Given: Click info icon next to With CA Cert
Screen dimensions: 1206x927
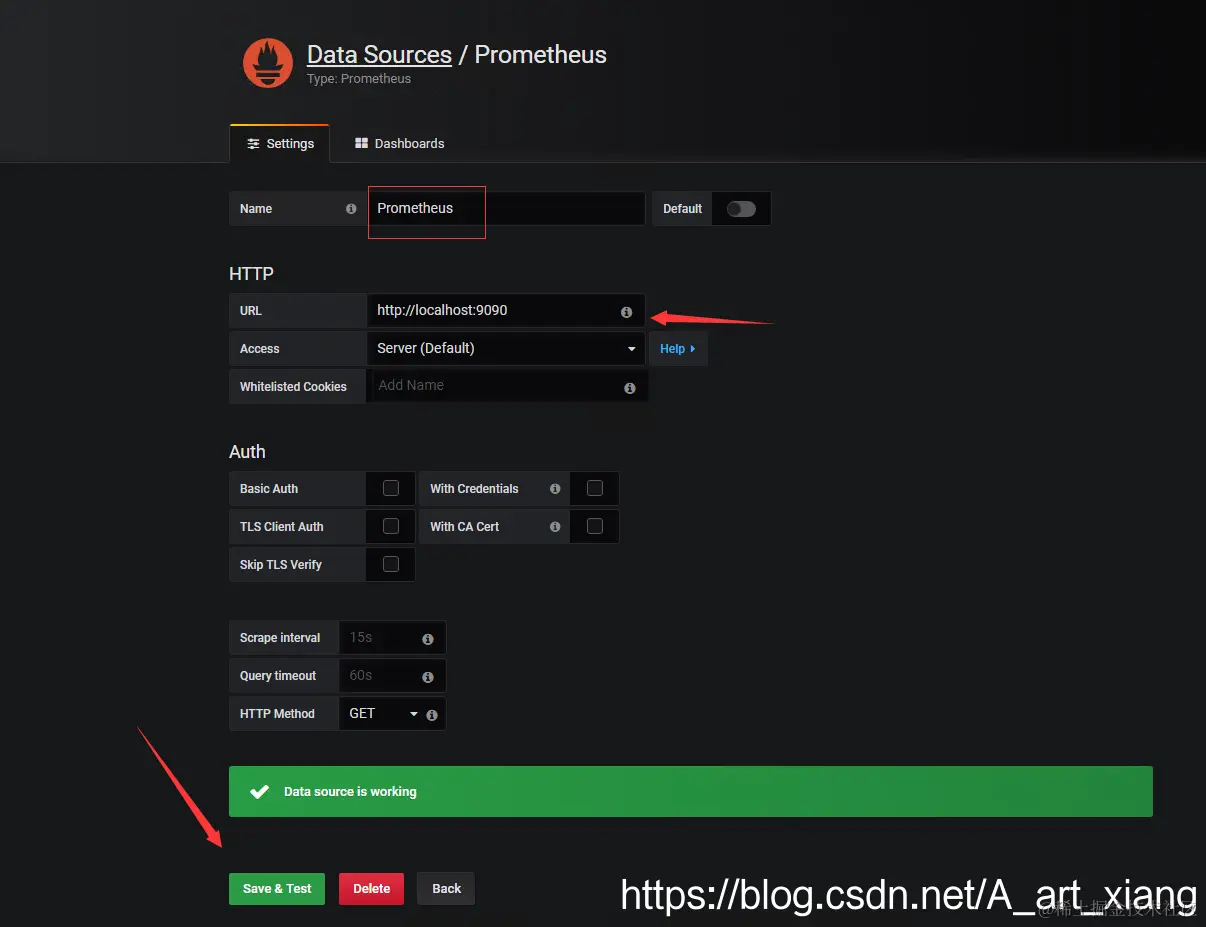Looking at the screenshot, I should 555,527.
